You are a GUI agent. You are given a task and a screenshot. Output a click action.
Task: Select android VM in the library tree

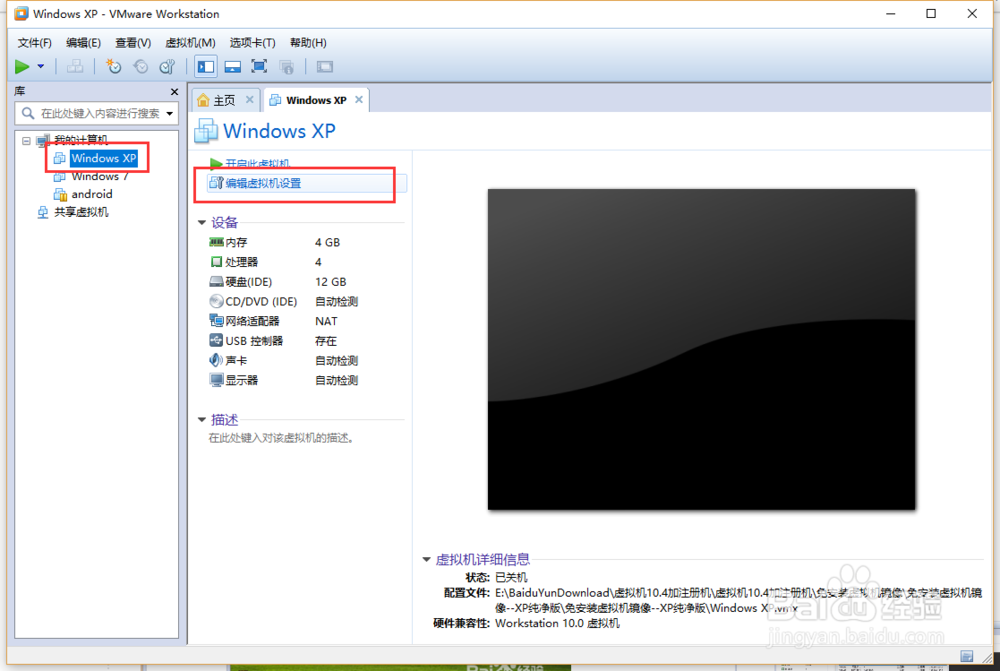[92, 194]
